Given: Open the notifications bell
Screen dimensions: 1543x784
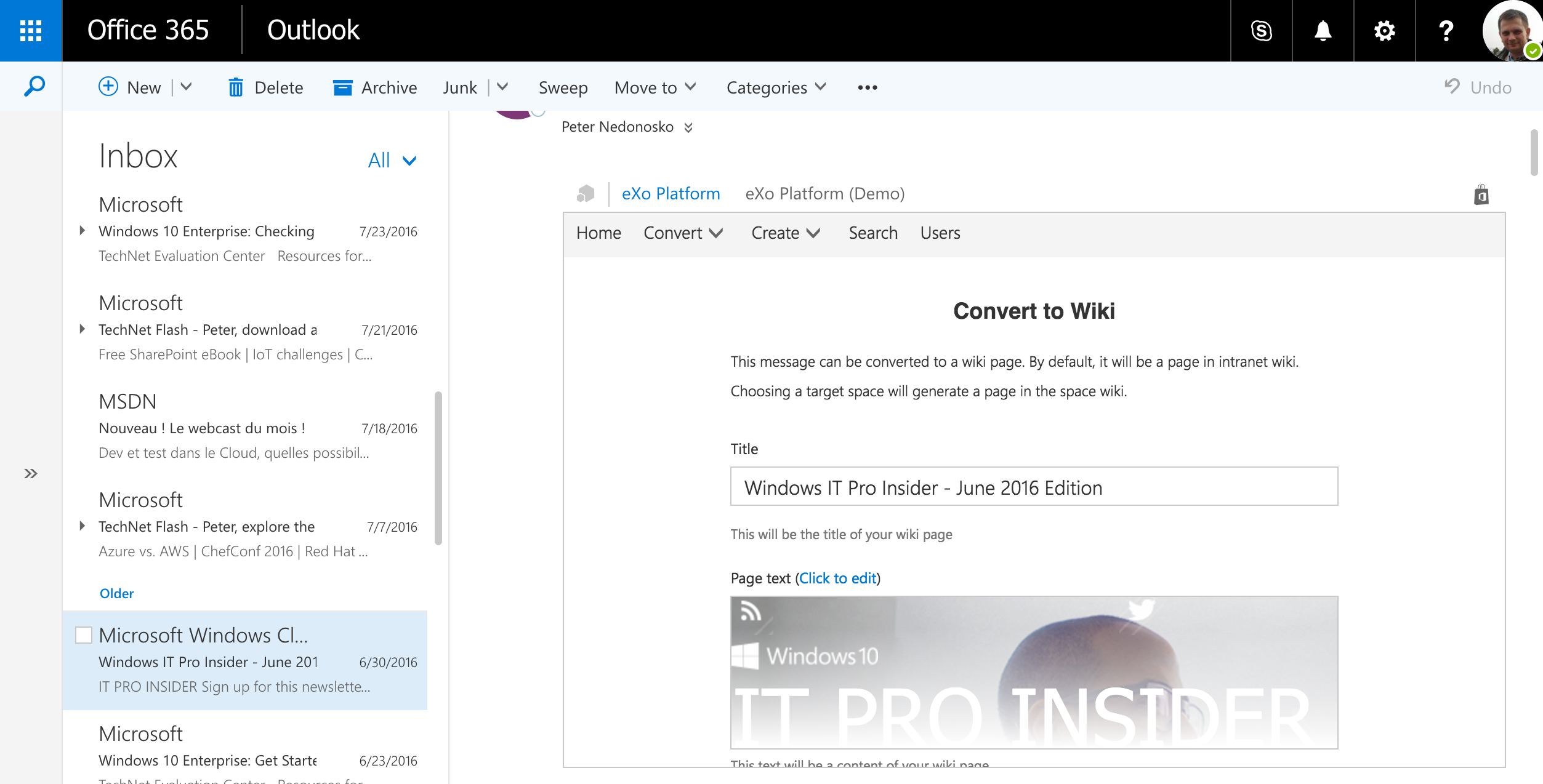Looking at the screenshot, I should (x=1323, y=31).
